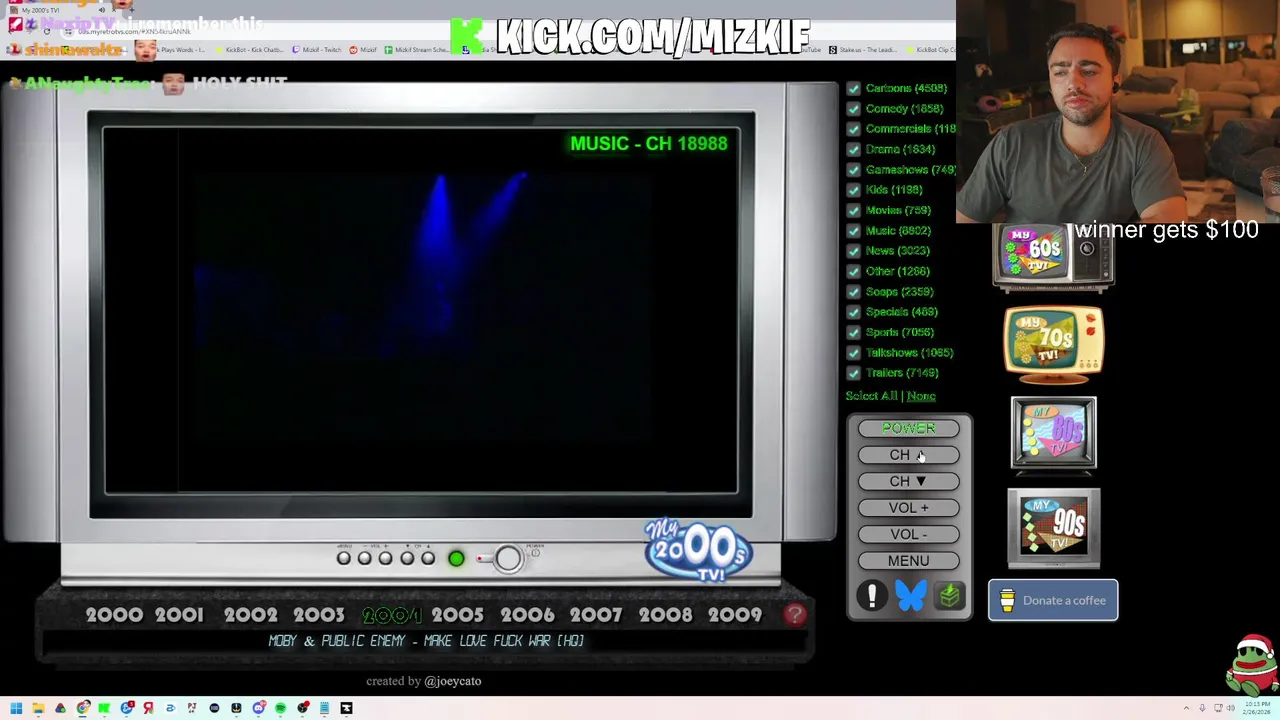This screenshot has height=720, width=1280.
Task: Toggle the Drama (1634) category checkbox
Action: point(853,149)
